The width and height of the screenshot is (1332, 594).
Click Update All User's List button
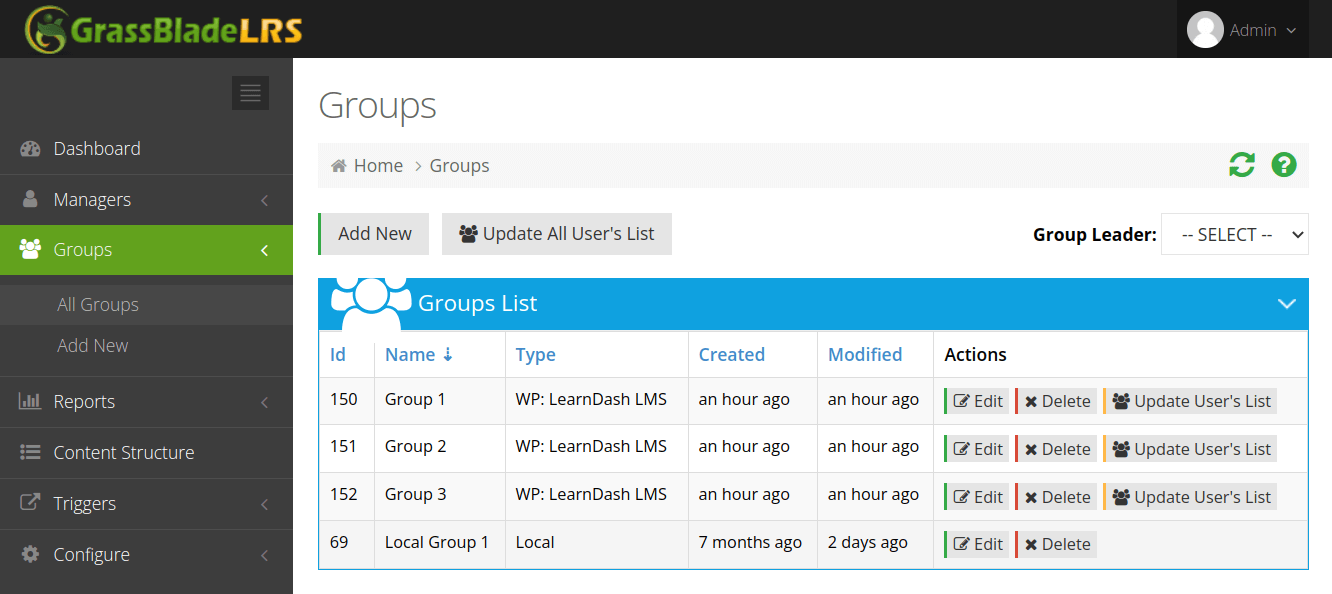pyautogui.click(x=557, y=234)
